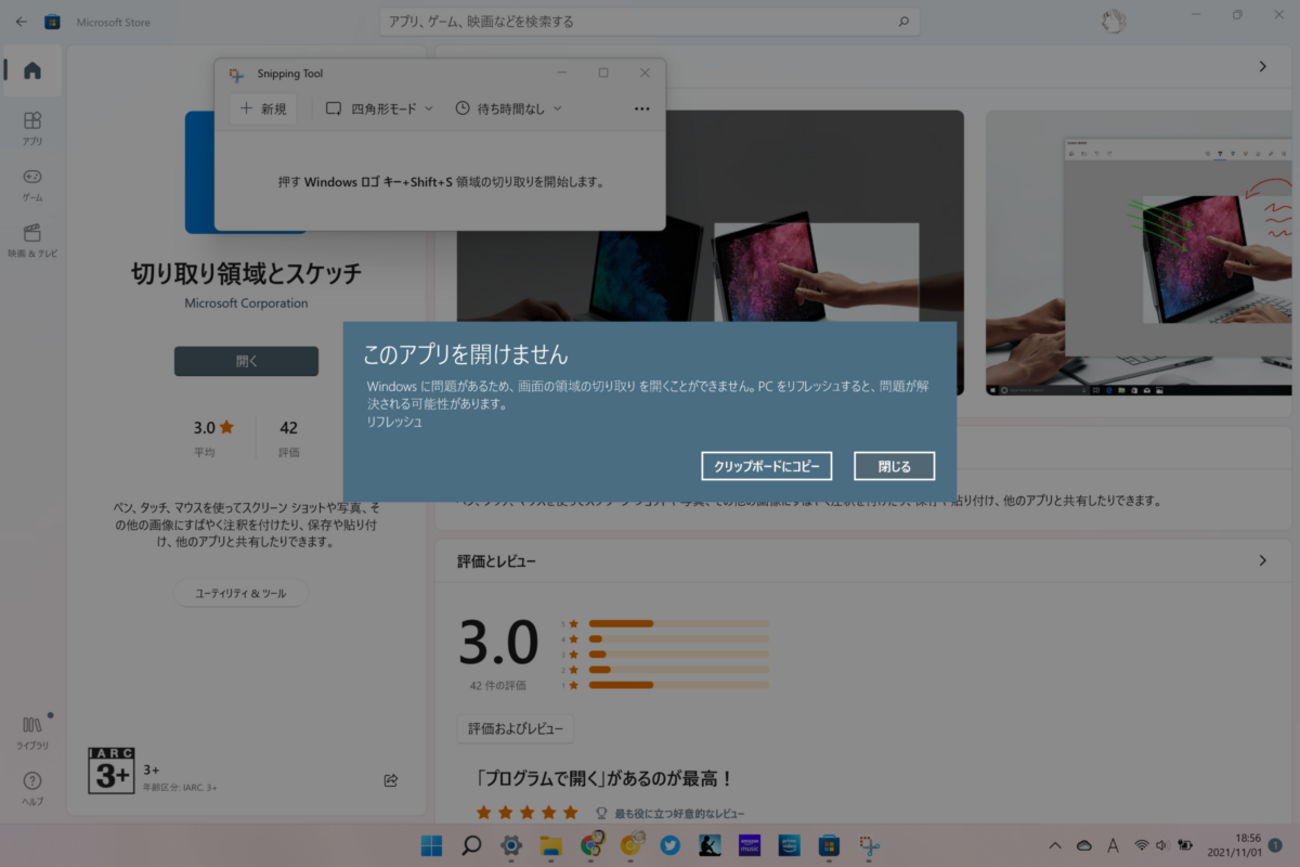The height and width of the screenshot is (867, 1300).
Task: Open the Kindle app in the taskbar
Action: (710, 846)
